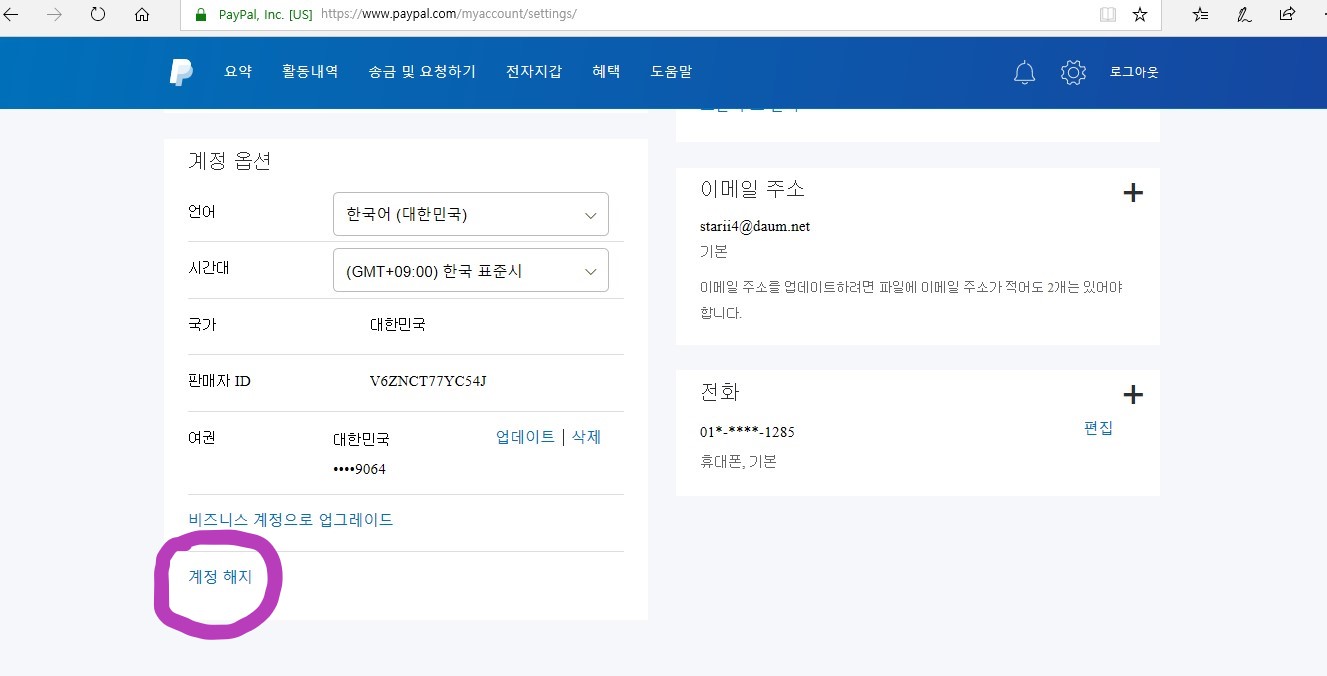Open the notifications bell
This screenshot has height=676, width=1327.
click(x=1024, y=72)
